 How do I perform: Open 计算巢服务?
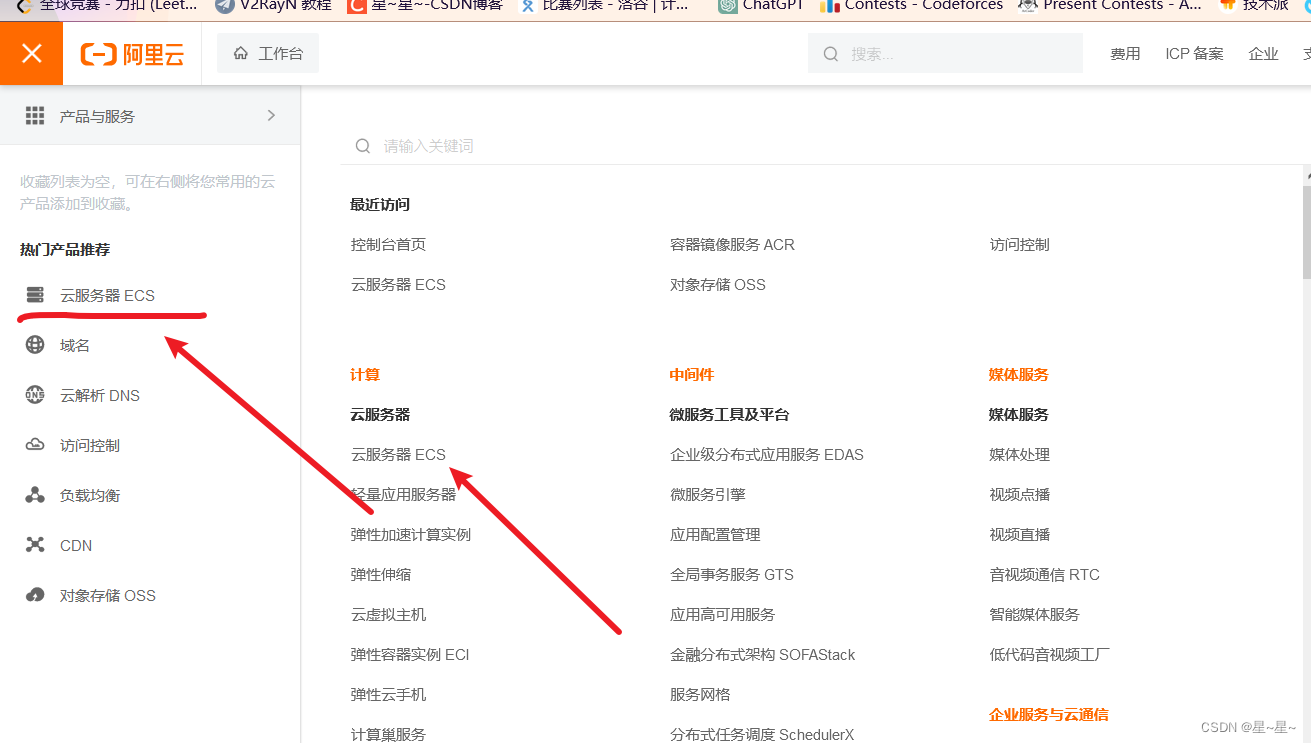coord(388,734)
